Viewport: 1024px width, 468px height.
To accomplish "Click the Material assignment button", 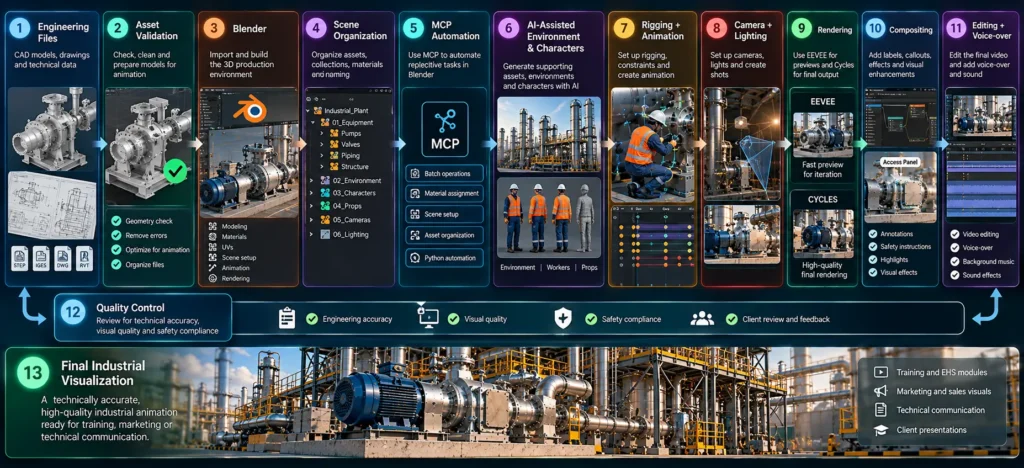I will [x=445, y=194].
